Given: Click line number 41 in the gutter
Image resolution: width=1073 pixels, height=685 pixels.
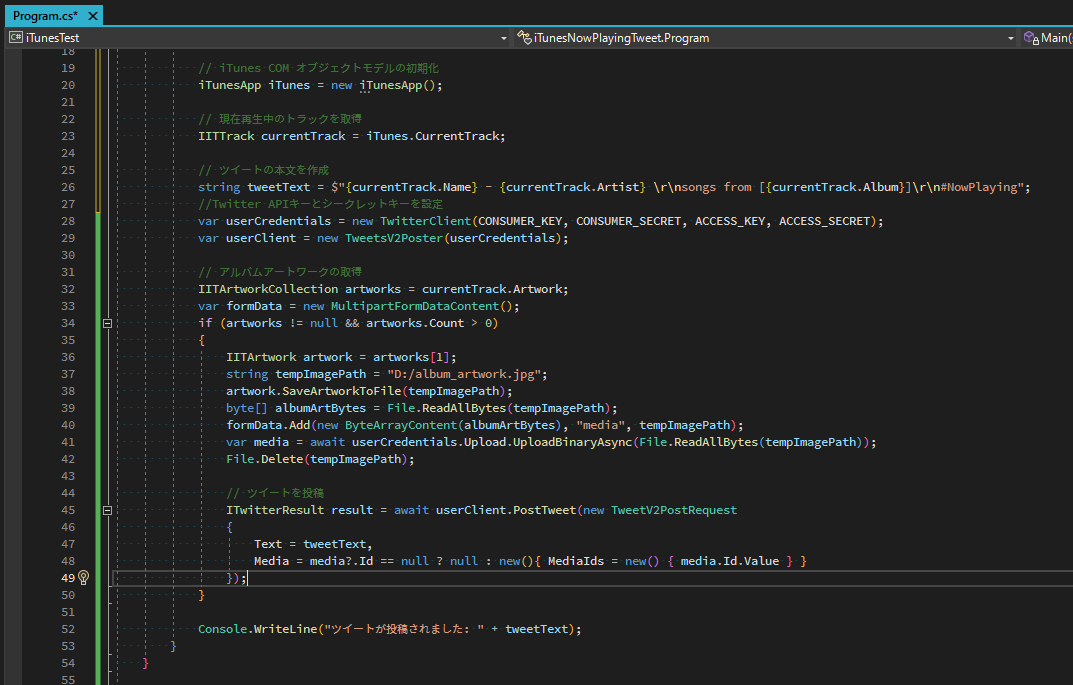Looking at the screenshot, I should coord(68,442).
